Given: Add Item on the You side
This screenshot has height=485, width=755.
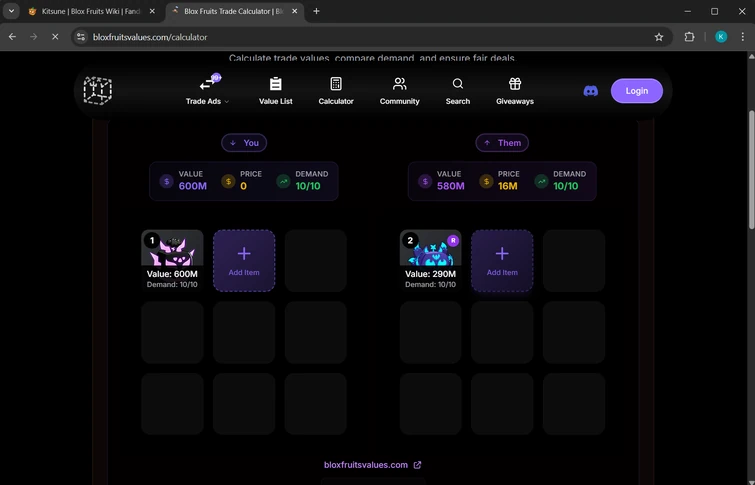Looking at the screenshot, I should (x=244, y=261).
